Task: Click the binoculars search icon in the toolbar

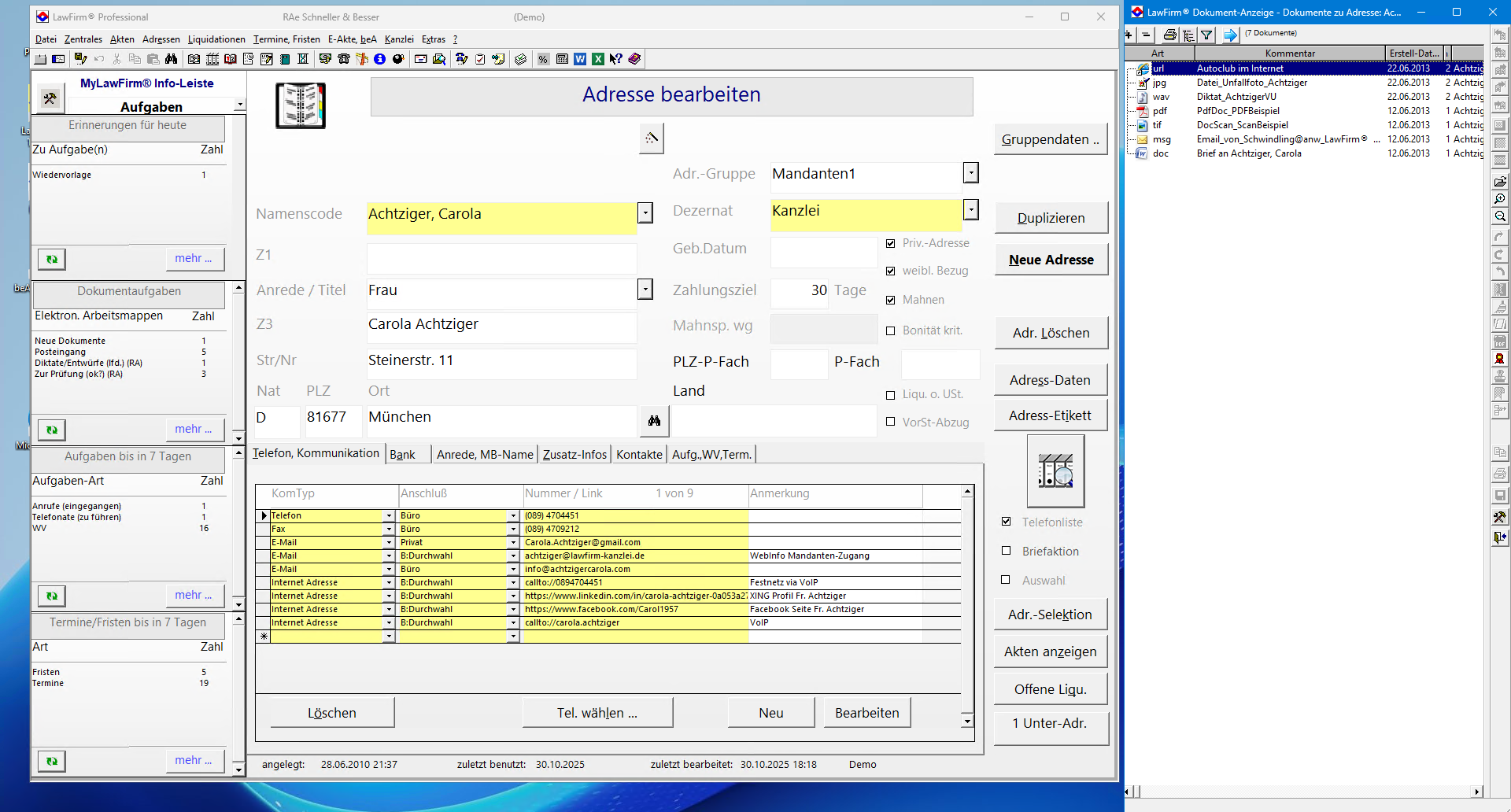Action: [x=171, y=59]
